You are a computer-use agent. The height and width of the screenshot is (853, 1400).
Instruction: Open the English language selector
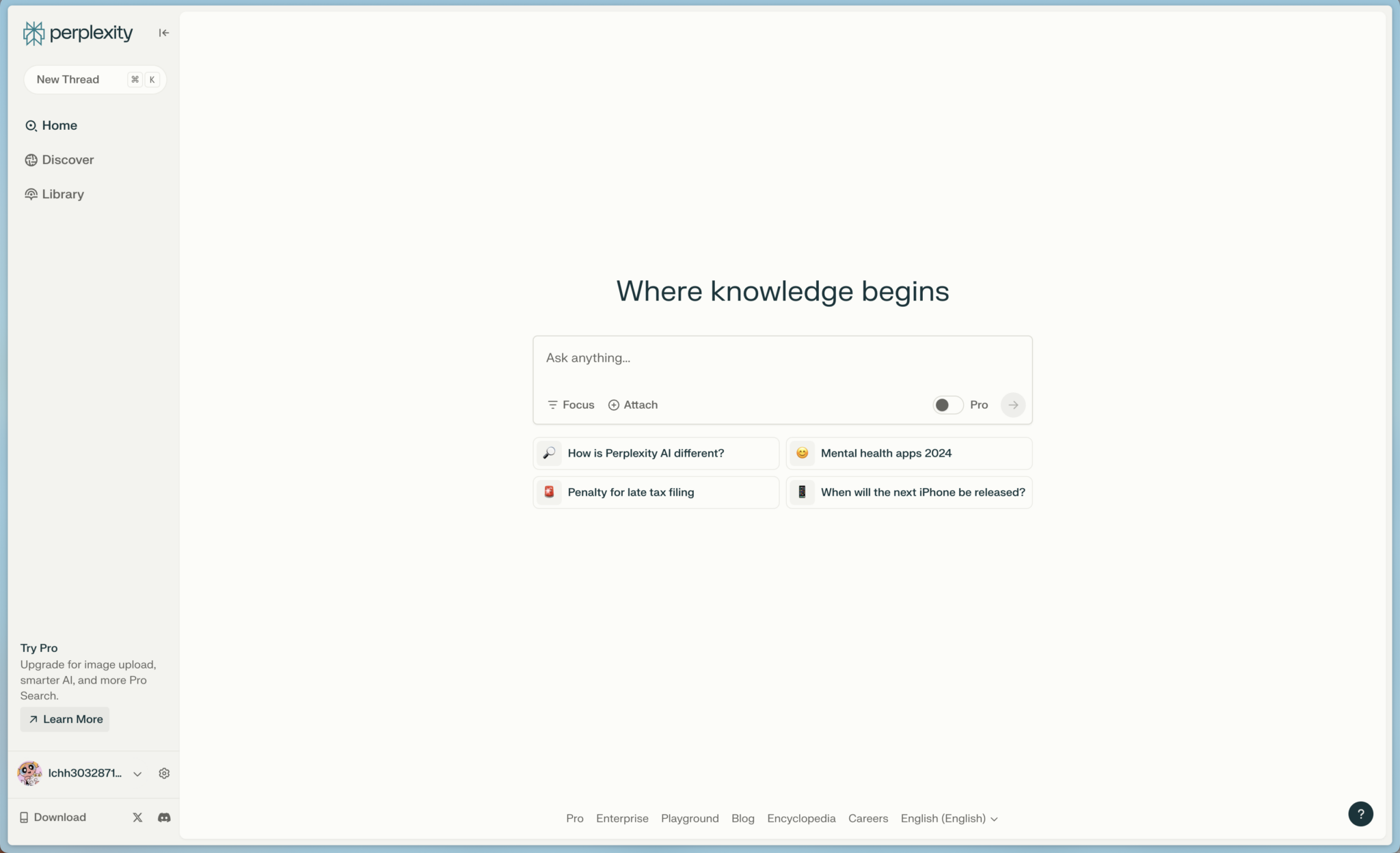[x=949, y=818]
